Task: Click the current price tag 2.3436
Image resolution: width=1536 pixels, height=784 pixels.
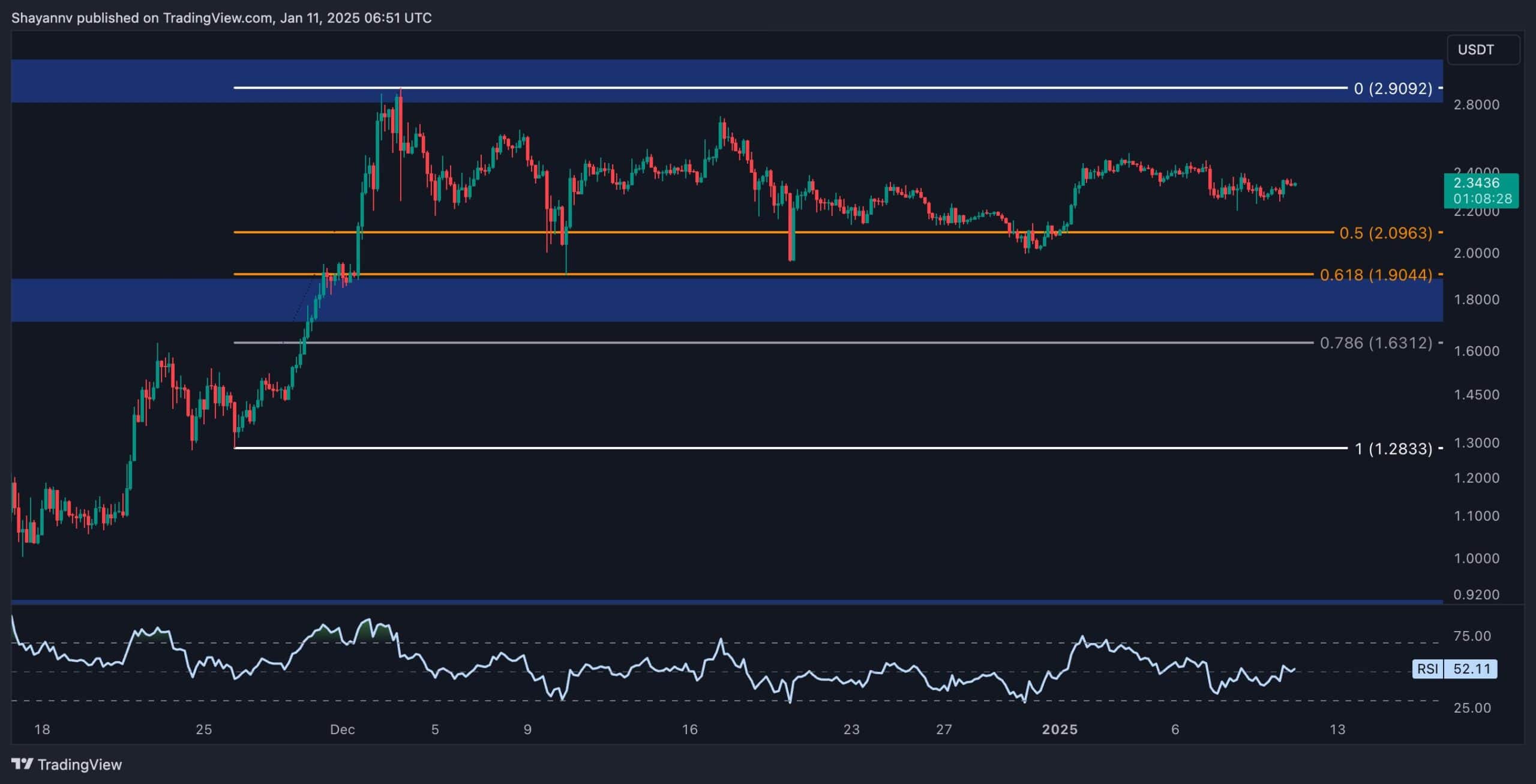Action: coord(1481,190)
